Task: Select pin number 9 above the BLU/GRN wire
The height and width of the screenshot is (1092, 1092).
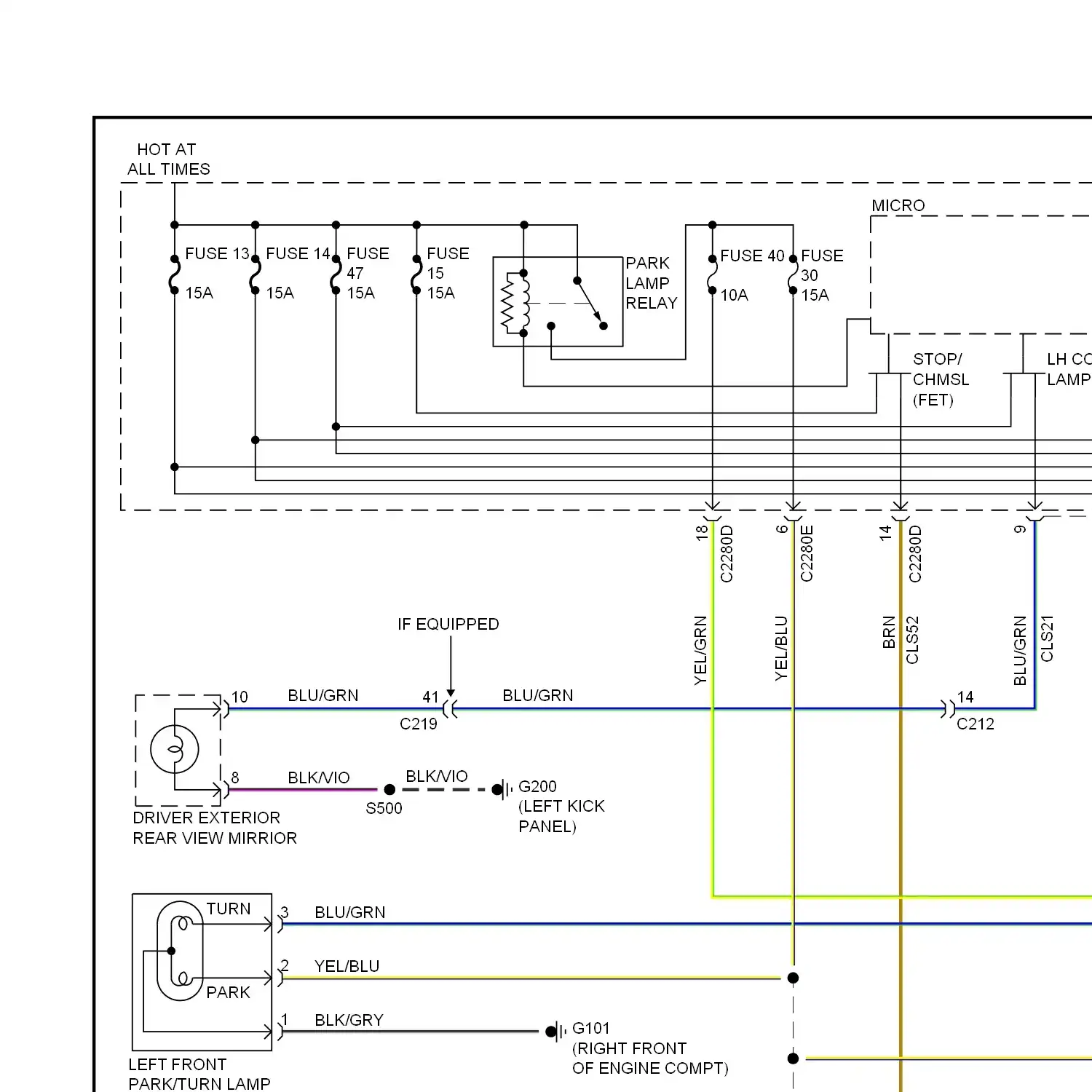Action: [x=1020, y=529]
